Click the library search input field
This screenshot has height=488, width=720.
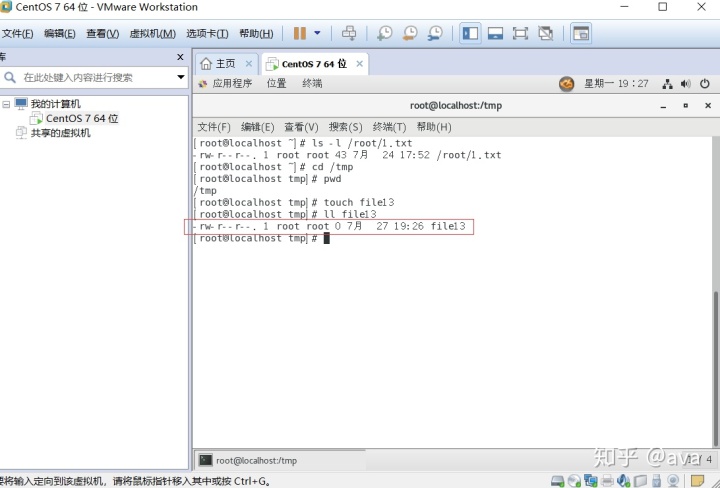(96, 77)
